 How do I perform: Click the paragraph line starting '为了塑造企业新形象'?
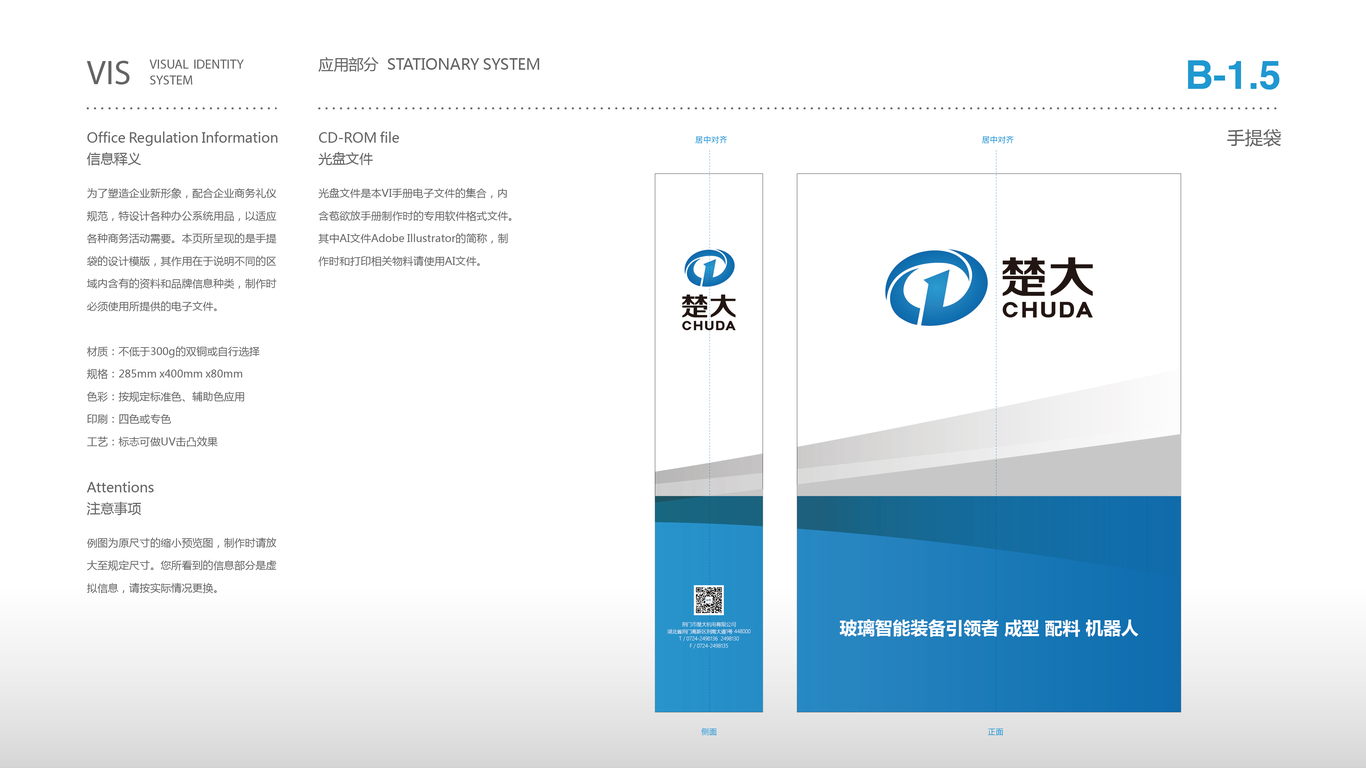click(182, 193)
